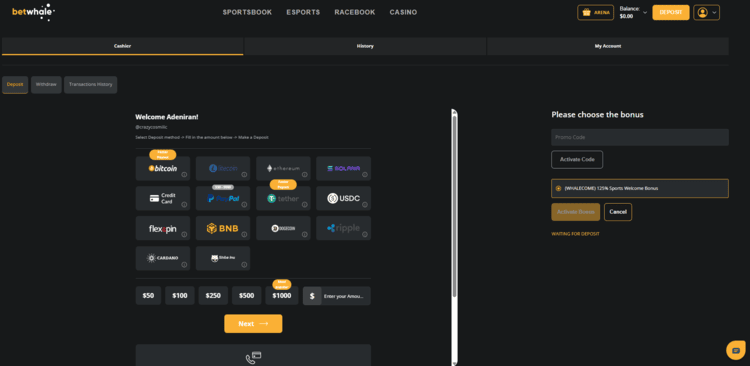Open the info icon on the Flexepin tile
750x366 pixels.
click(x=184, y=234)
